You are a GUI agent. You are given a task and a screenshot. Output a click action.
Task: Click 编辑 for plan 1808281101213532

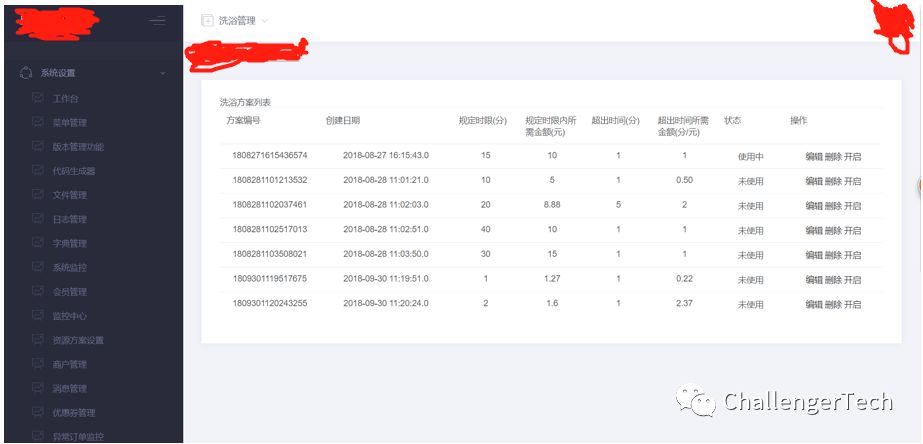(814, 181)
